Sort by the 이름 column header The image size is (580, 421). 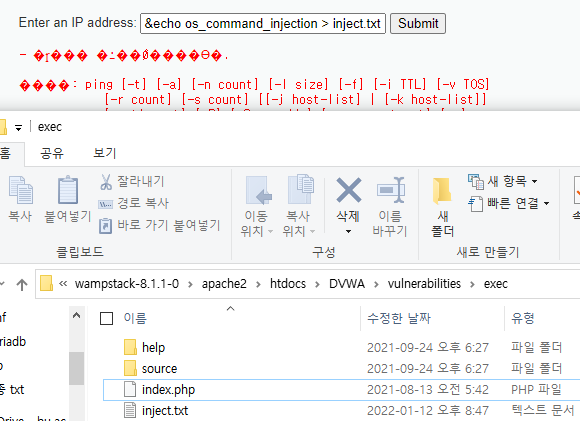[x=135, y=318]
